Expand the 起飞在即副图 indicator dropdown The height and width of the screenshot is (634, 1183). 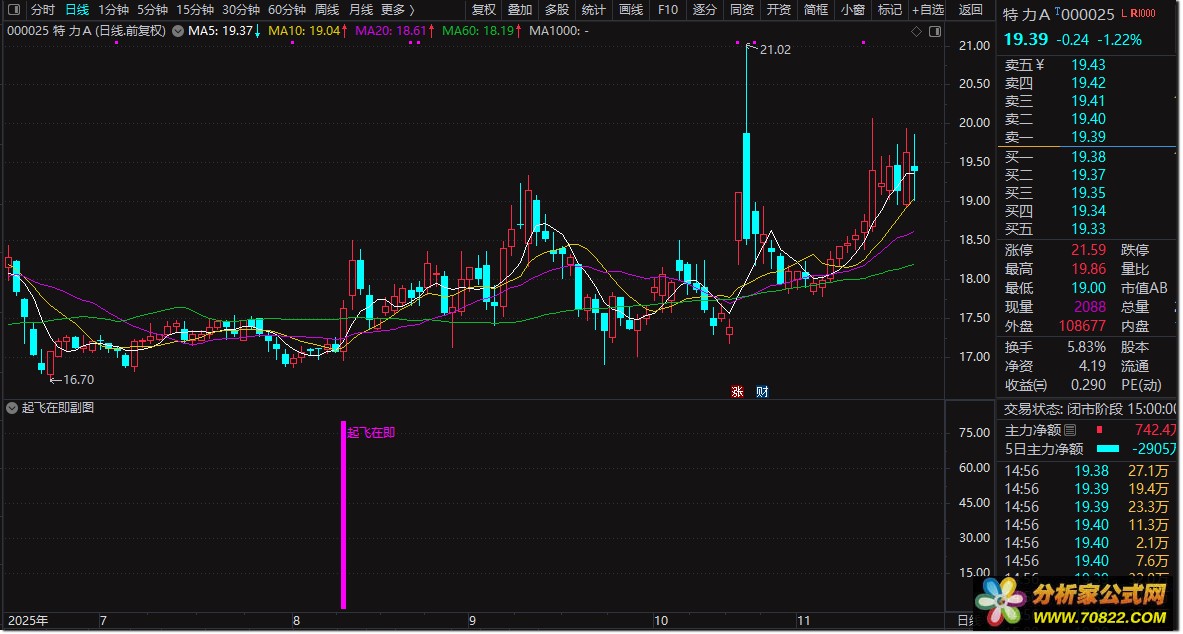pyautogui.click(x=11, y=408)
